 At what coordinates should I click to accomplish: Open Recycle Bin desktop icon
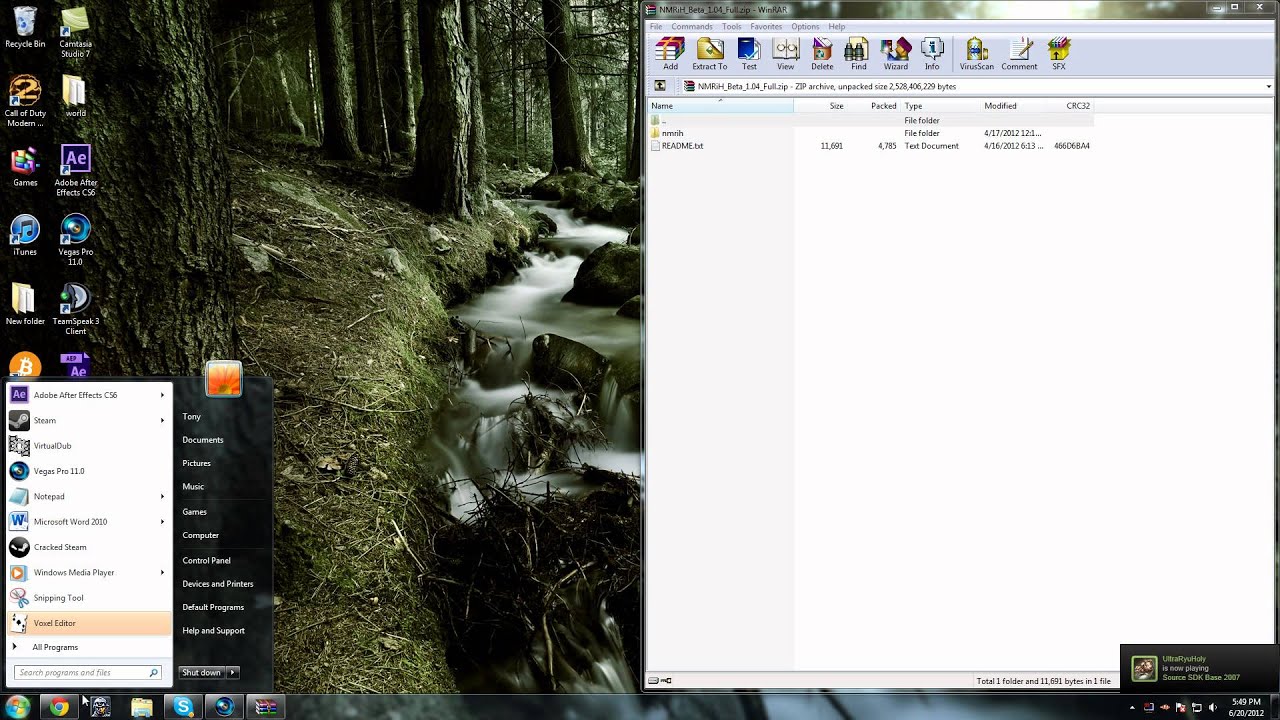pos(25,27)
